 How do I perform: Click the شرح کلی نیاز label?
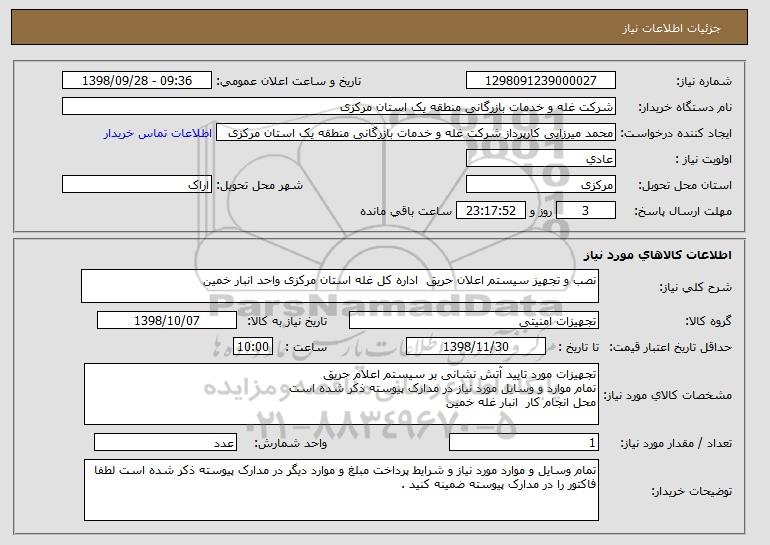695,287
